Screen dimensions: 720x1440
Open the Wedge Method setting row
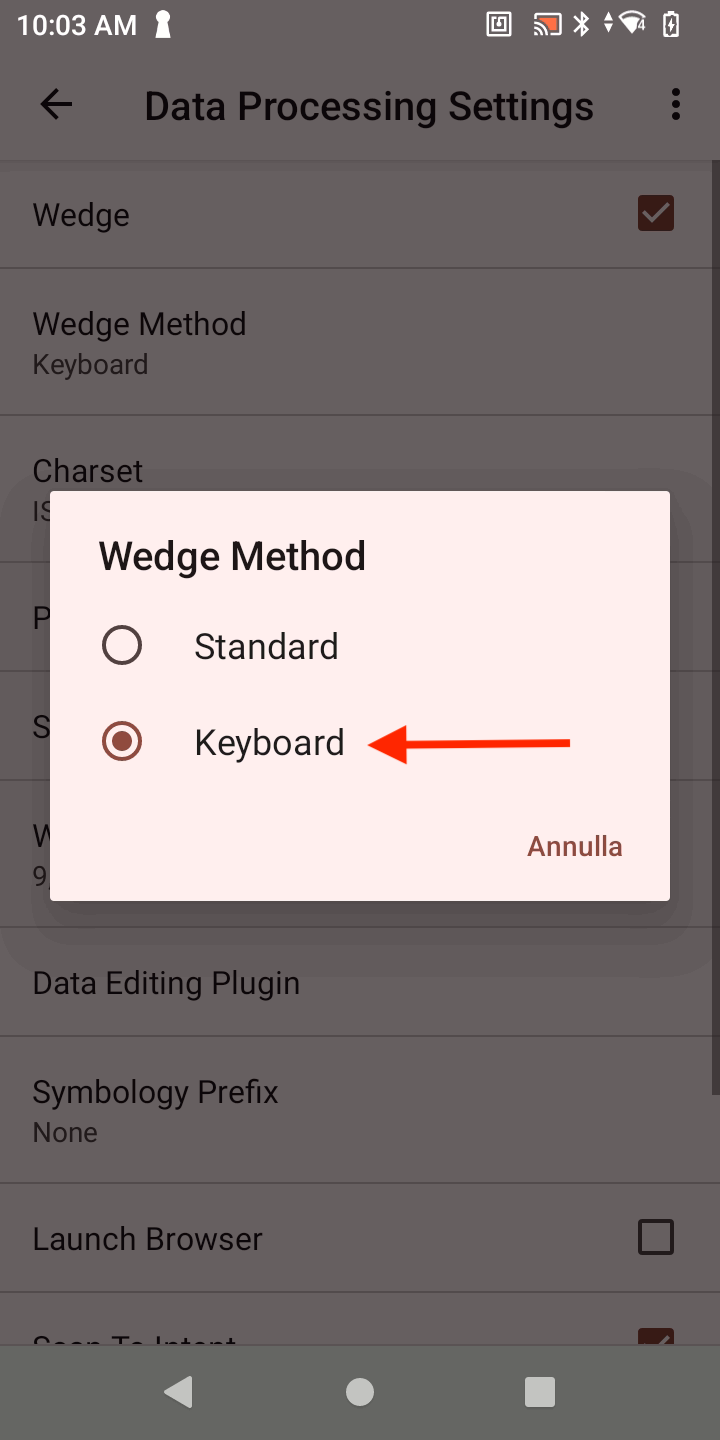(140, 342)
